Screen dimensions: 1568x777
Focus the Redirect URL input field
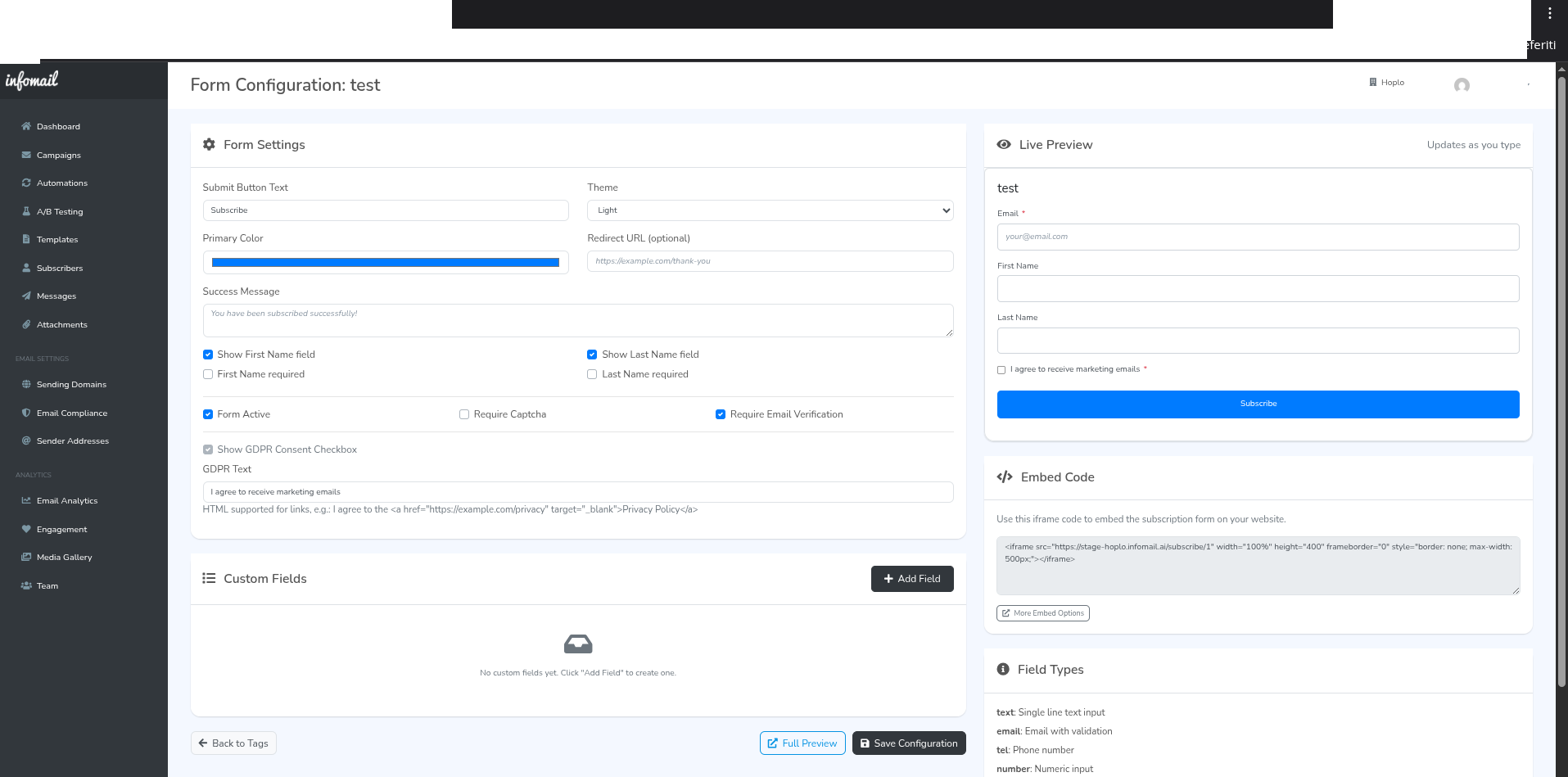pos(770,261)
